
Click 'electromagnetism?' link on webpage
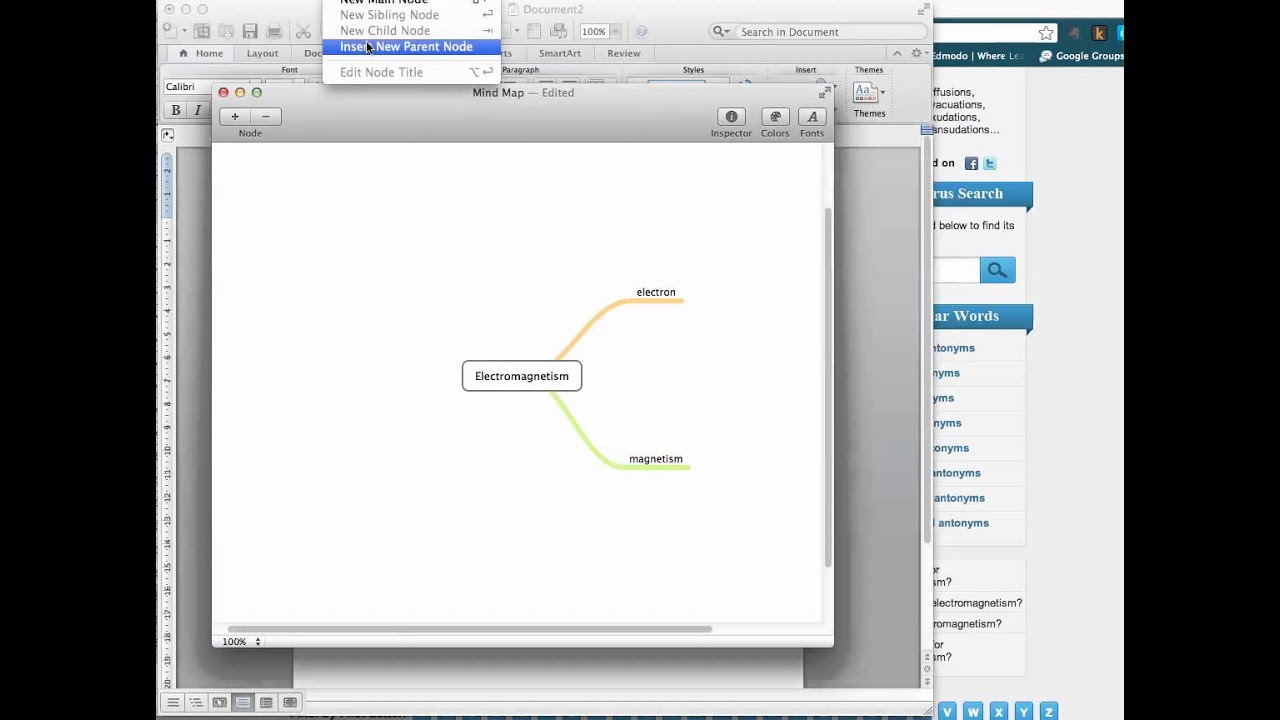pos(977,603)
